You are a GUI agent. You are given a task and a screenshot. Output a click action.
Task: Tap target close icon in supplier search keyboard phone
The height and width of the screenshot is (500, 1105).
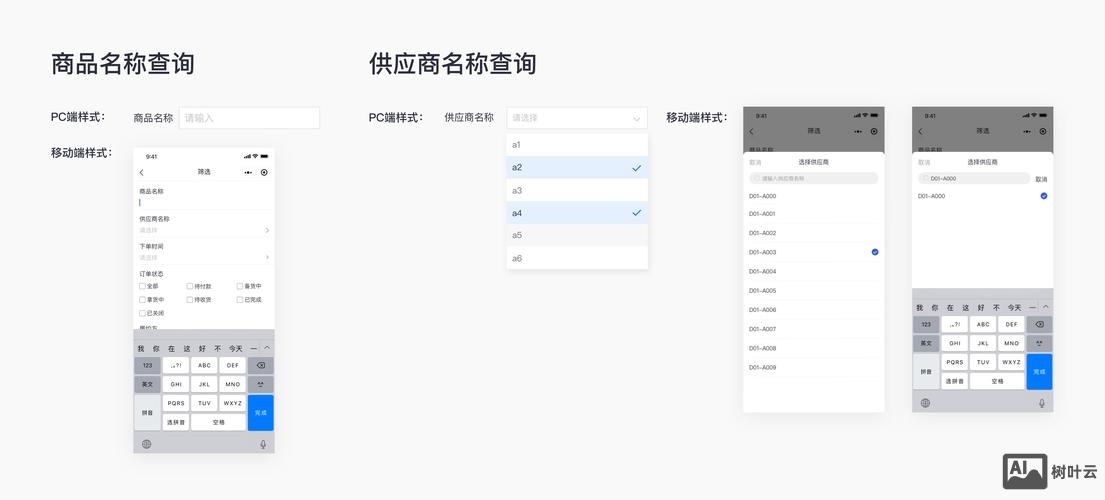pyautogui.click(x=1043, y=132)
